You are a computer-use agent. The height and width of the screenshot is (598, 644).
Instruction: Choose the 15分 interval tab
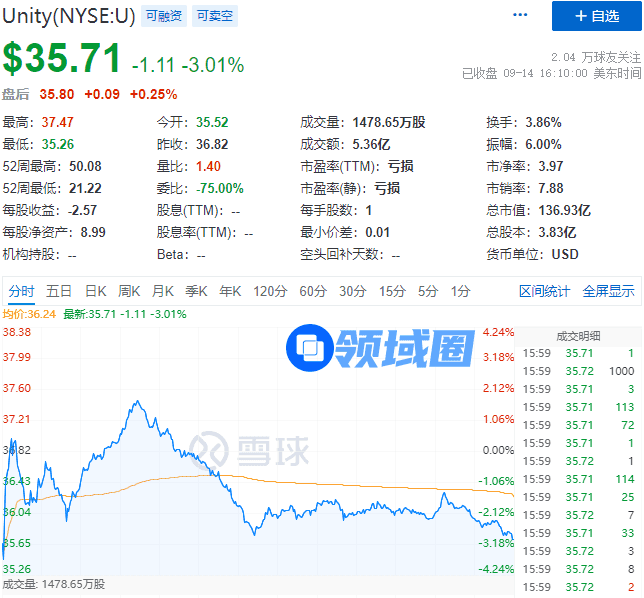coord(391,291)
